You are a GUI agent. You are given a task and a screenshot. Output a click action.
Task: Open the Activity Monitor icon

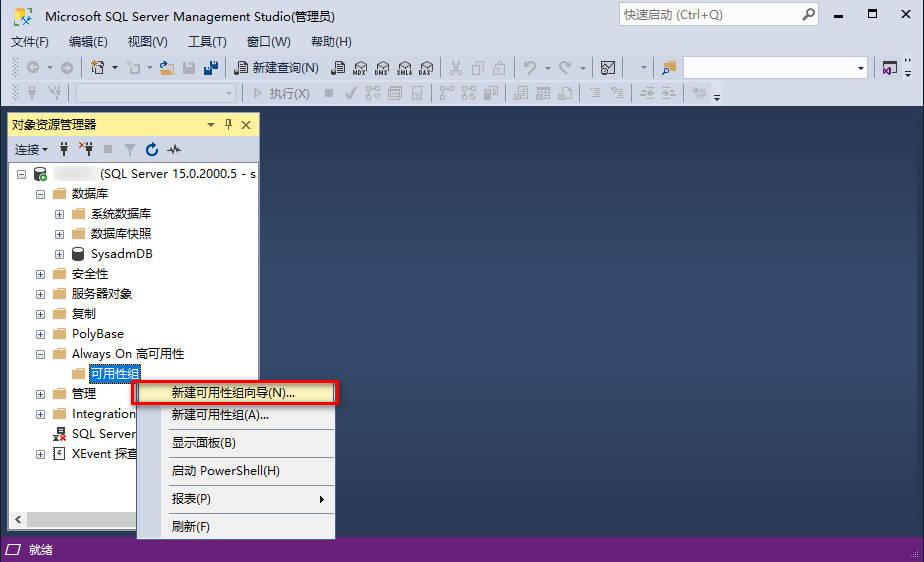(608, 68)
